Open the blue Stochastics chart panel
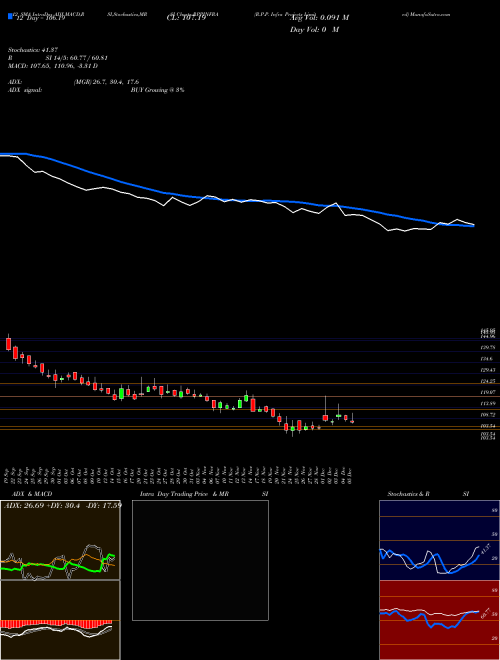Screen dimensions: 500x660 (439, 540)
